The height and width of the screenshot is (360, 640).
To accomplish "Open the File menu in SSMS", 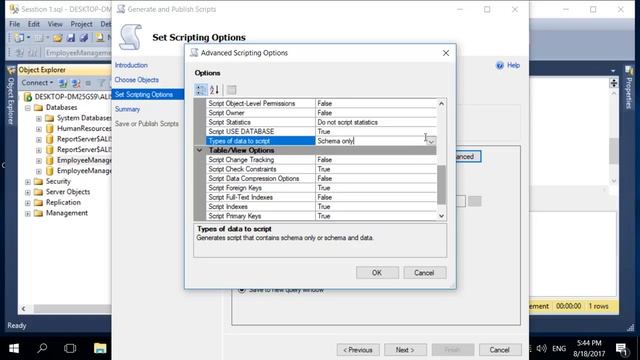I will 14,24.
